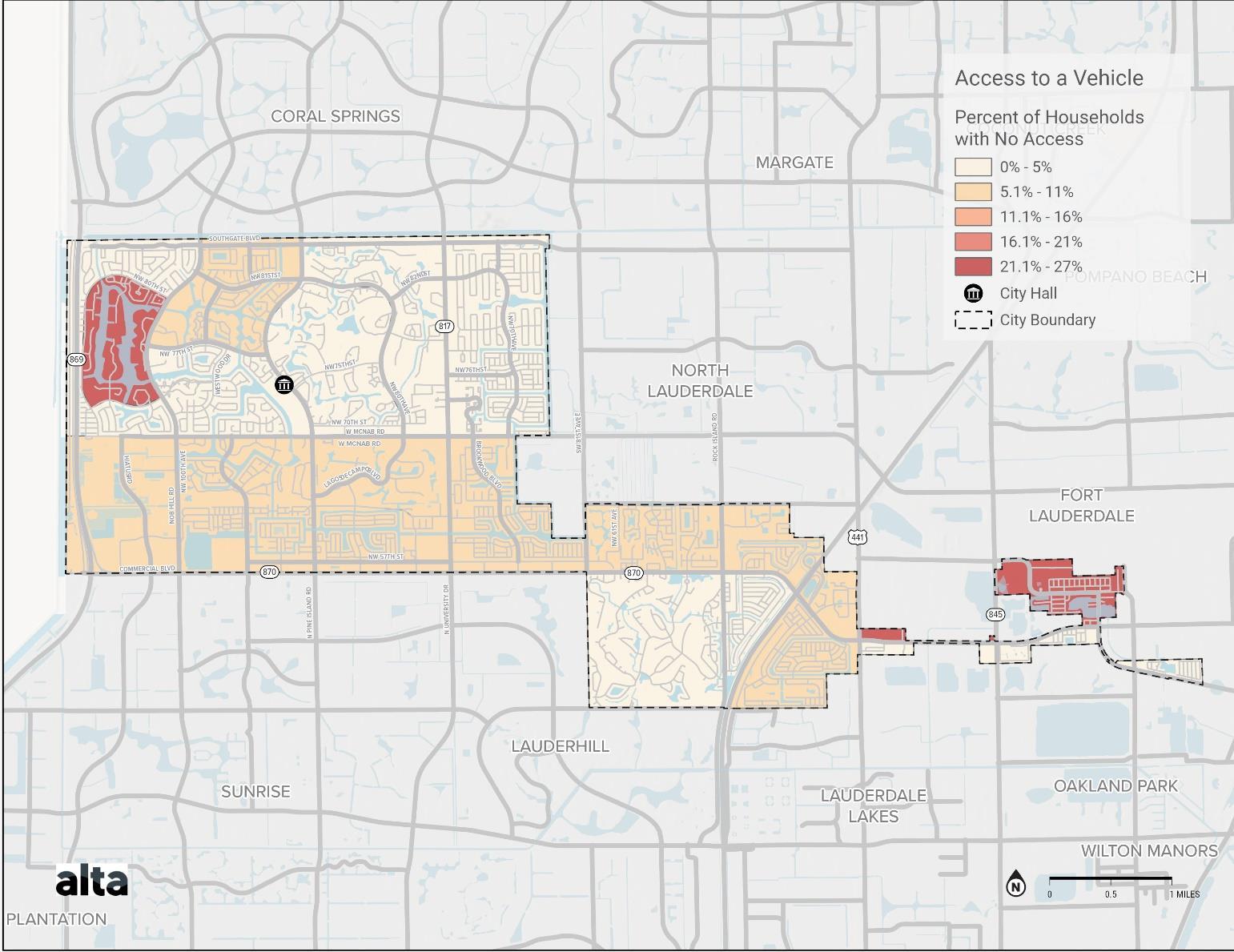1234x952 pixels.
Task: Click the NOB HILL RD street label
Action: (x=171, y=505)
